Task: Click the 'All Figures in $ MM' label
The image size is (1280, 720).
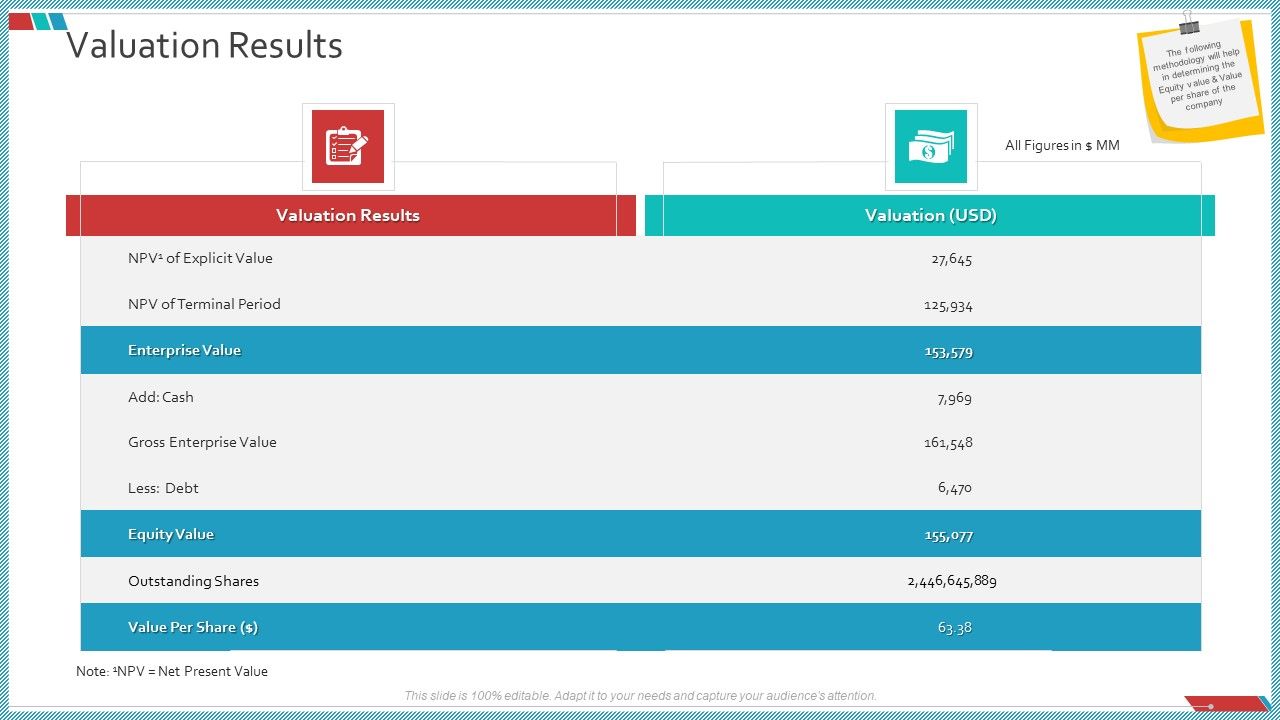Action: pos(1062,146)
